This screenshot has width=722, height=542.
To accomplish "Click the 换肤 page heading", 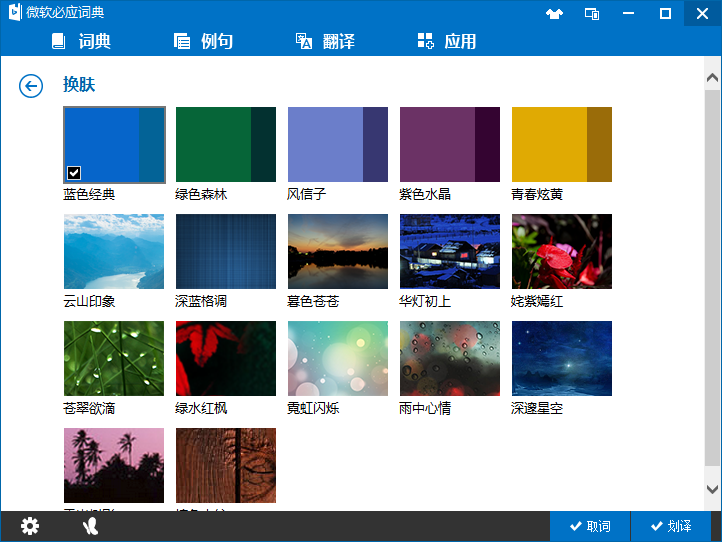I will click(x=79, y=85).
